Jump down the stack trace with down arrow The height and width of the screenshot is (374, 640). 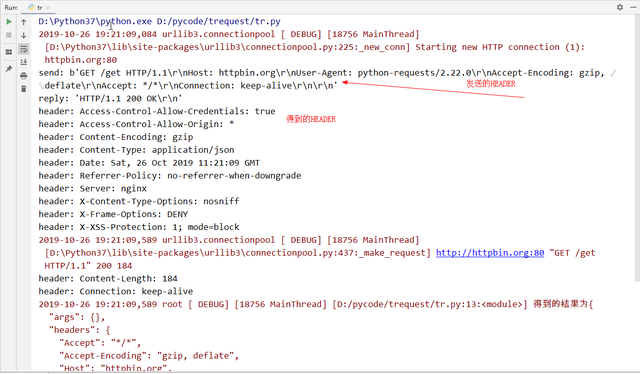(24, 36)
